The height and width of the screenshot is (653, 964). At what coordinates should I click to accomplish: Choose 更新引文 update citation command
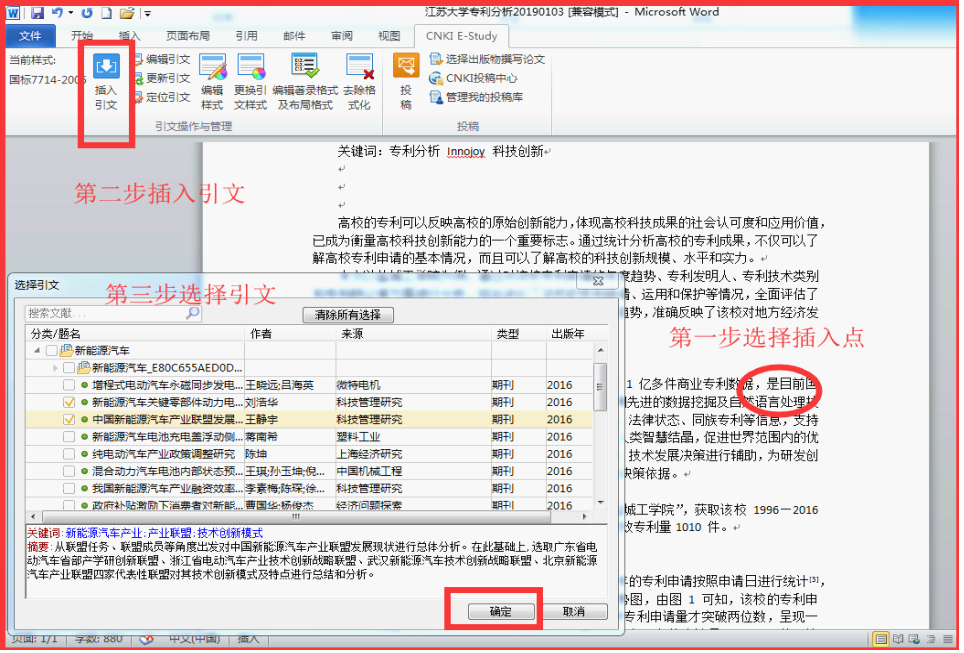[x=162, y=79]
